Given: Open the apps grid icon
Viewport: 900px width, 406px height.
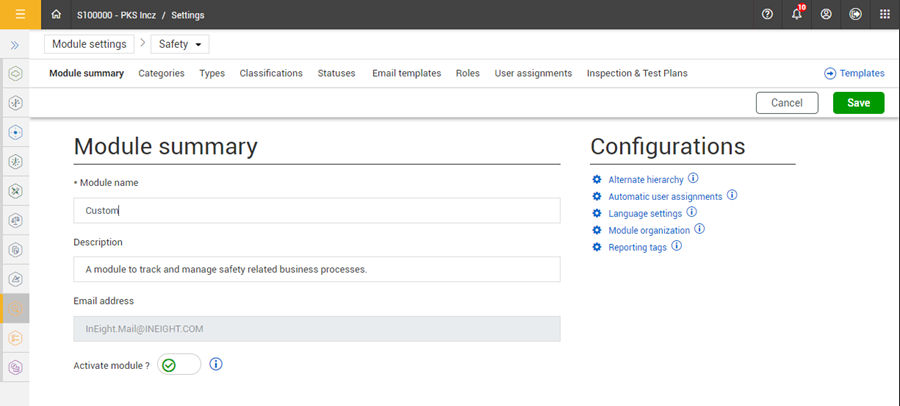Looking at the screenshot, I should (884, 14).
